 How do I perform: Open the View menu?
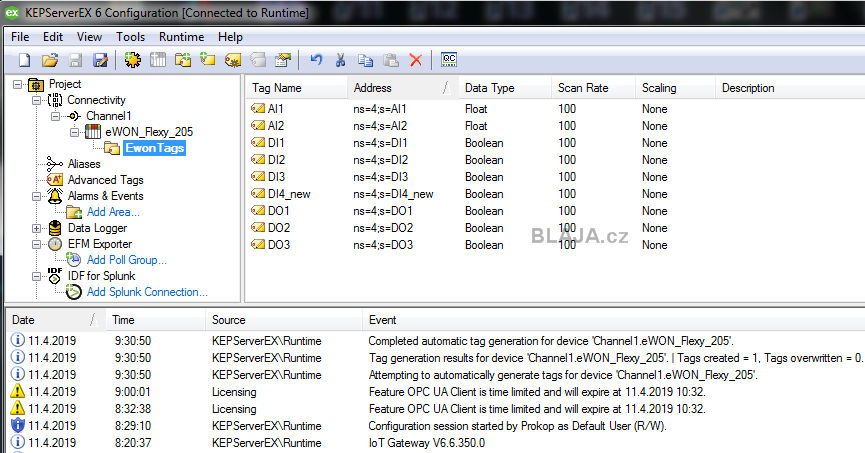(x=89, y=37)
